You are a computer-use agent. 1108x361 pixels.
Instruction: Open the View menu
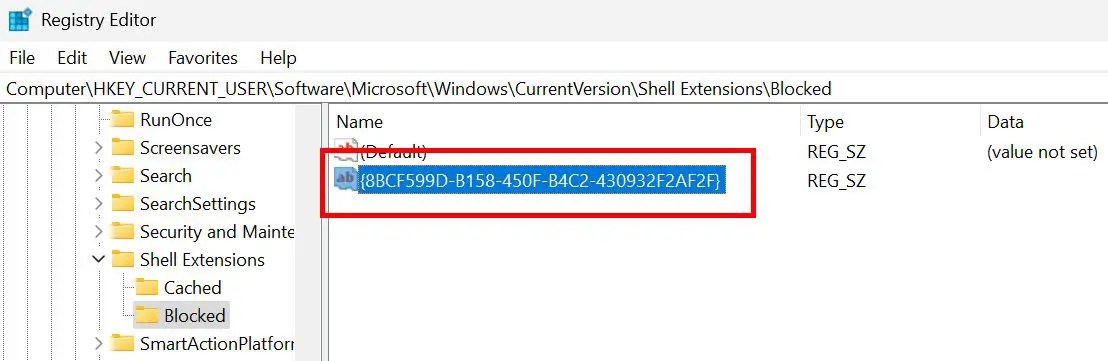pos(127,58)
